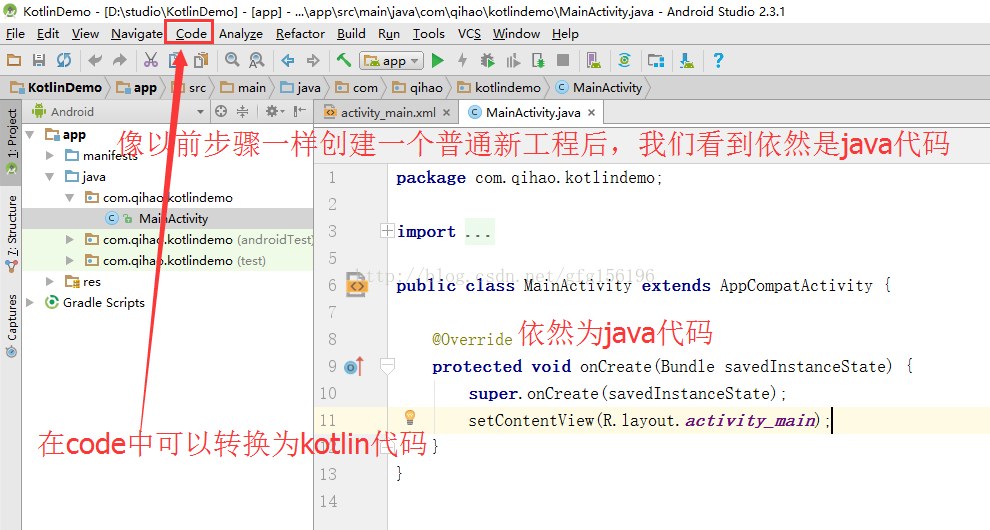This screenshot has width=990, height=530.
Task: Click the Save All icon
Action: click(39, 61)
